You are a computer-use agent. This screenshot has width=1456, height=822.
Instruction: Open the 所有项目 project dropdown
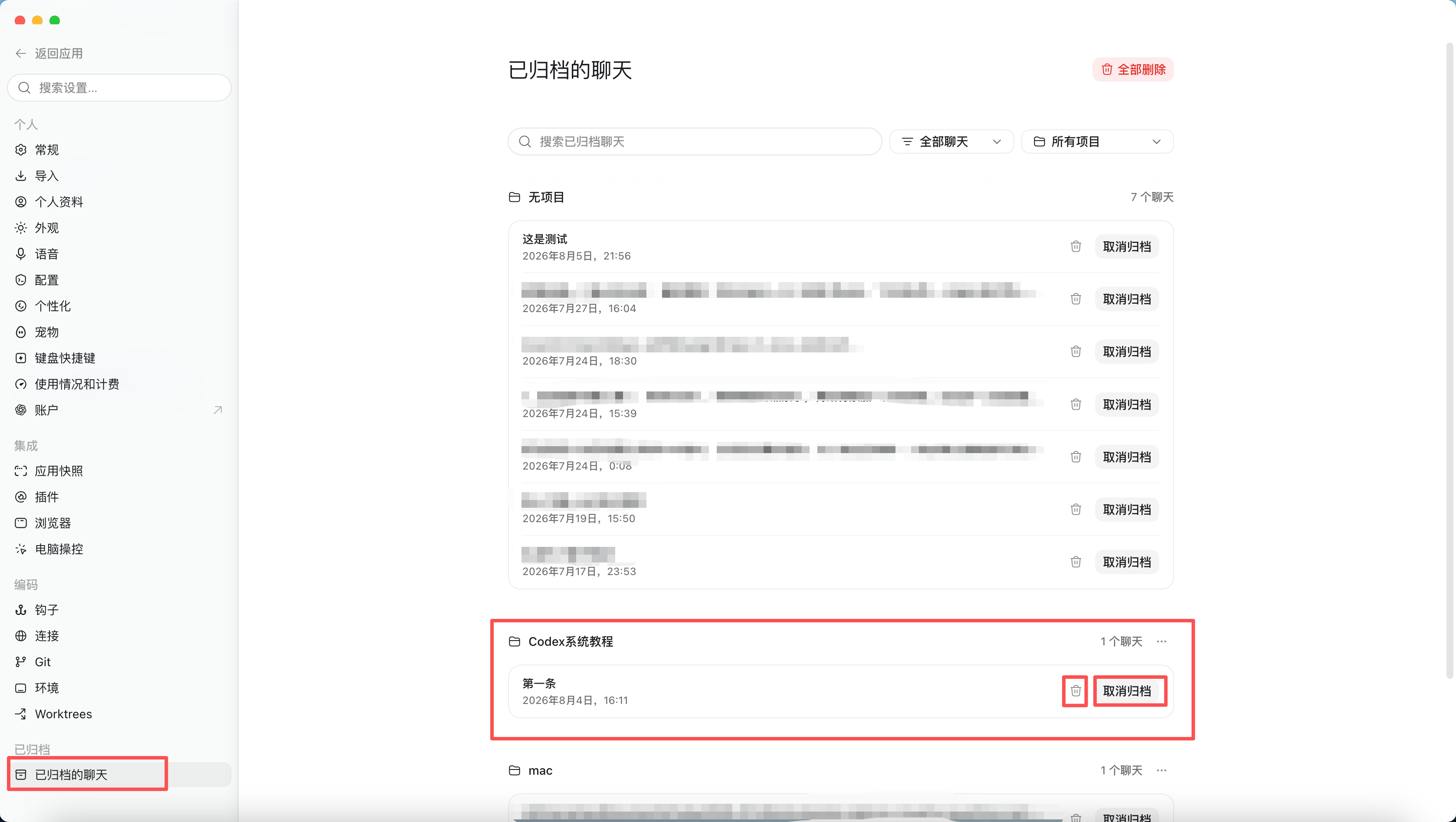1097,141
